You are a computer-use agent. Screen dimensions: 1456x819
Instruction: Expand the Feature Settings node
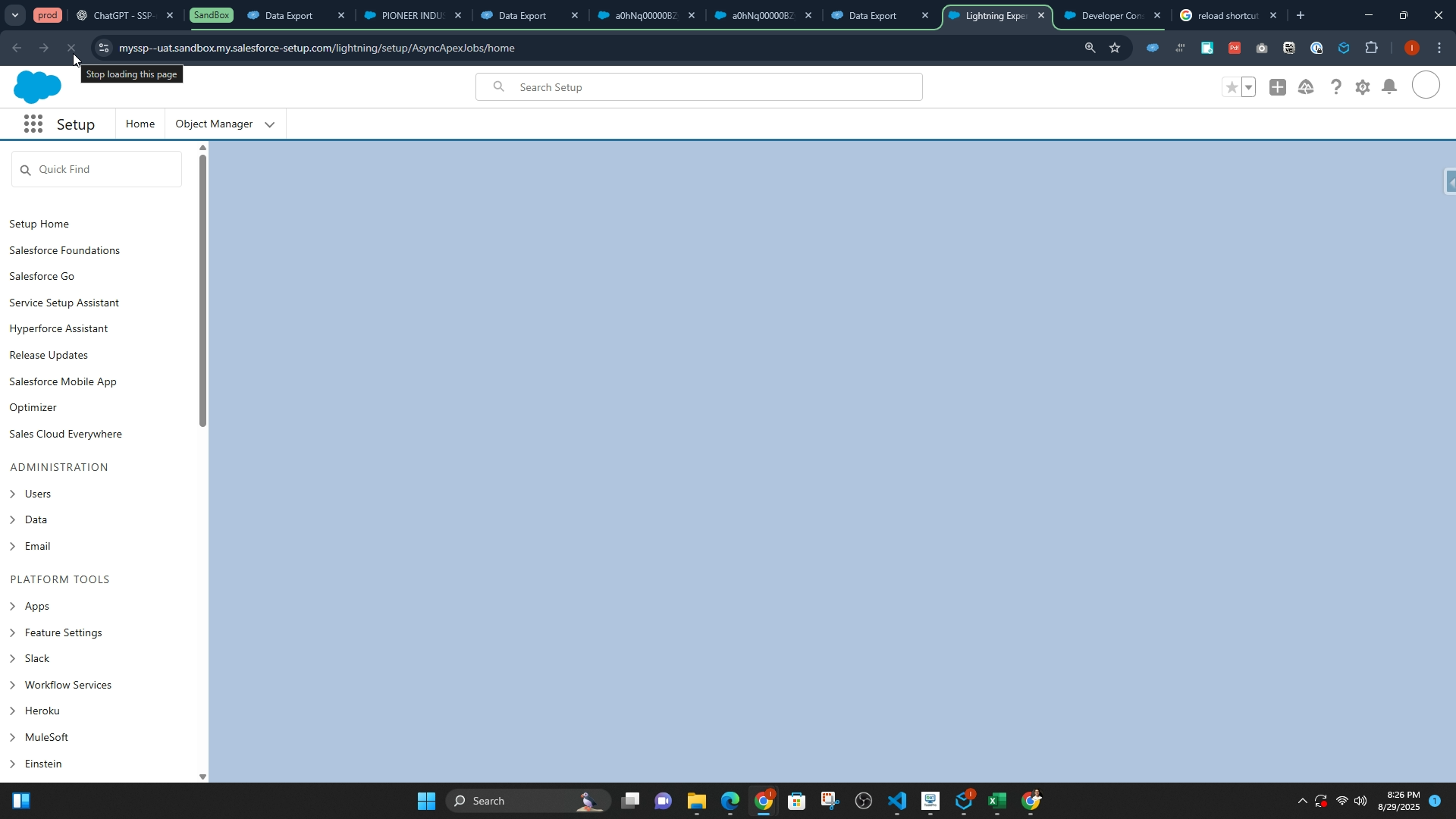[x=13, y=632]
